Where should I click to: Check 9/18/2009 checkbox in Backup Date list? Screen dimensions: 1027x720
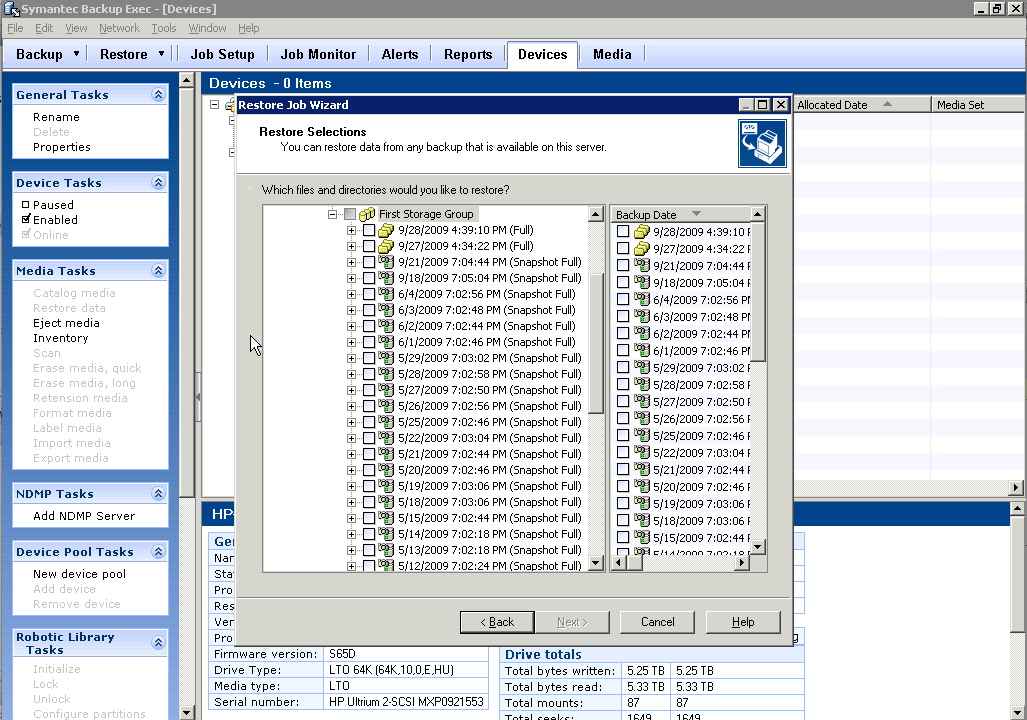(623, 282)
